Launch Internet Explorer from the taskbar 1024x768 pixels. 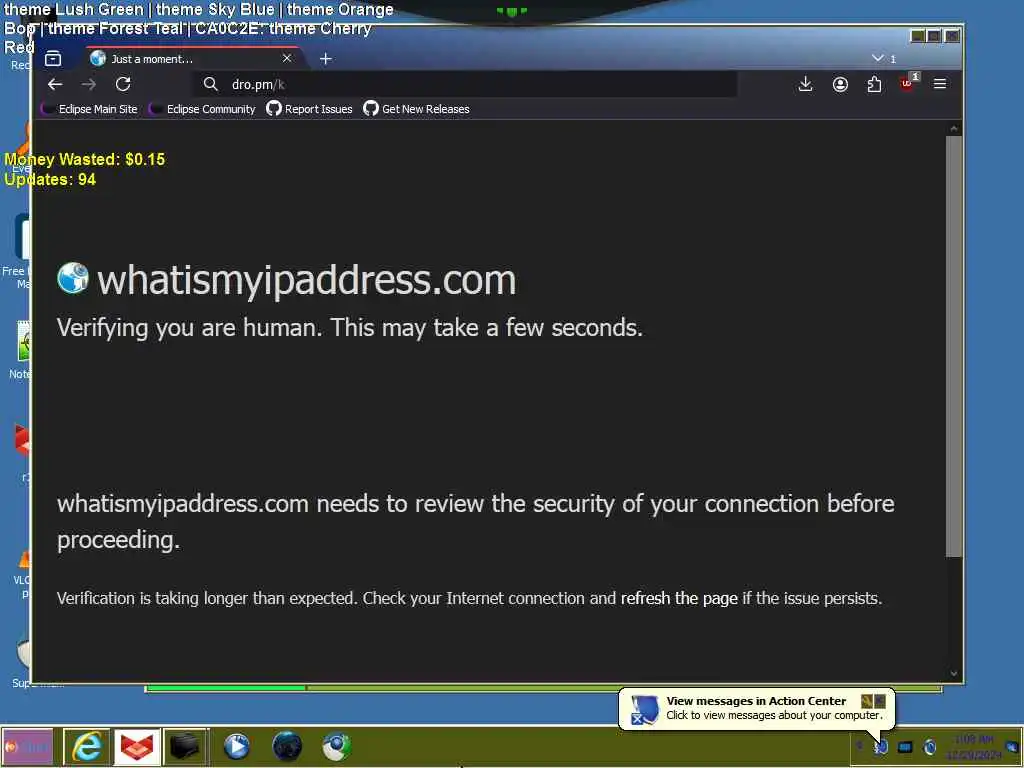[x=86, y=746]
